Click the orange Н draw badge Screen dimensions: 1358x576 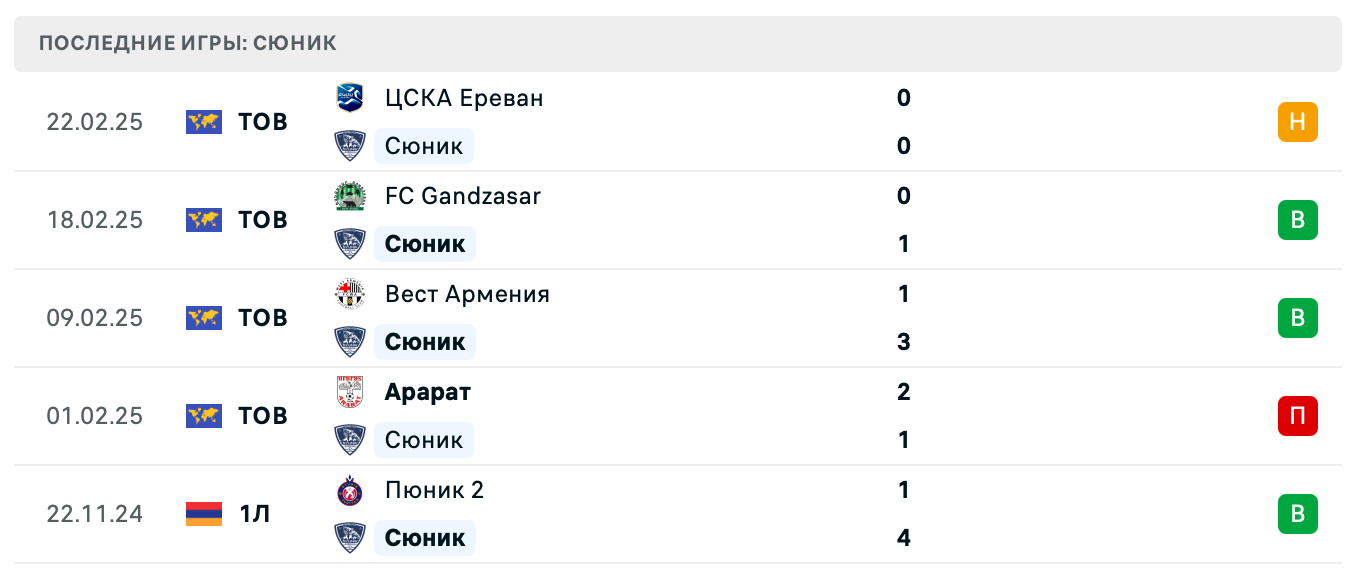[x=1297, y=122]
